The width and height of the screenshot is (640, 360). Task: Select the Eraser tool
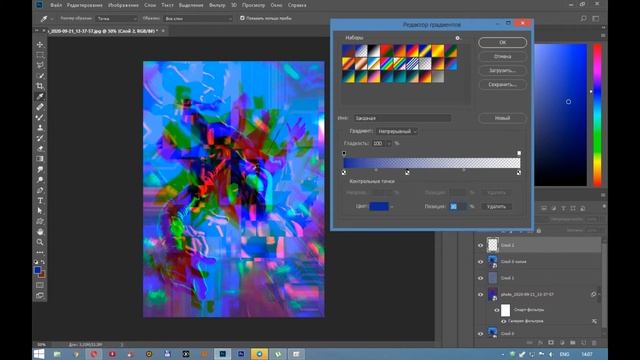point(40,148)
